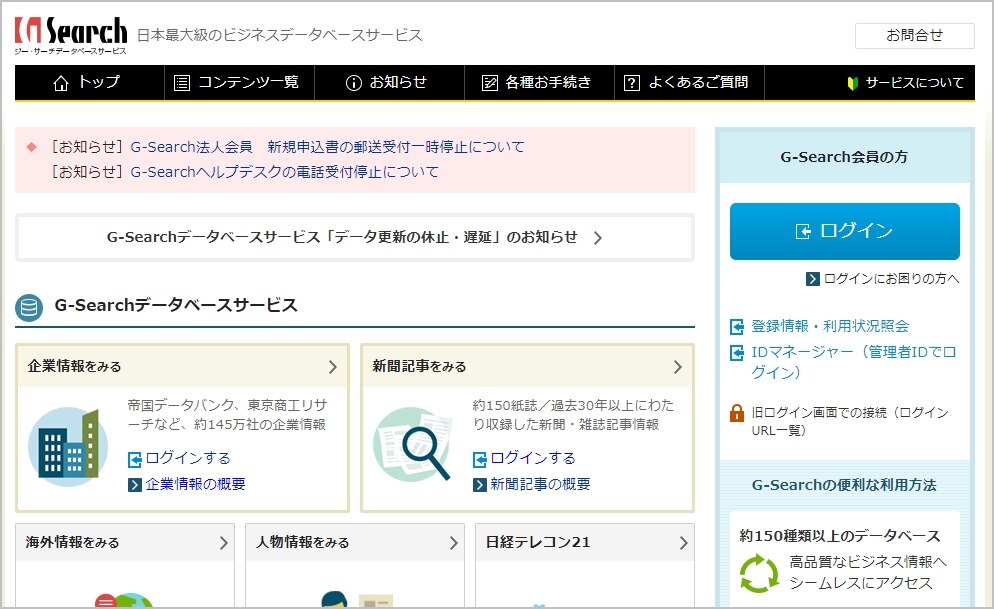Viewport: 994px width, 609px height.
Task: Expand the 人物情報をみる chevron
Action: tap(453, 543)
